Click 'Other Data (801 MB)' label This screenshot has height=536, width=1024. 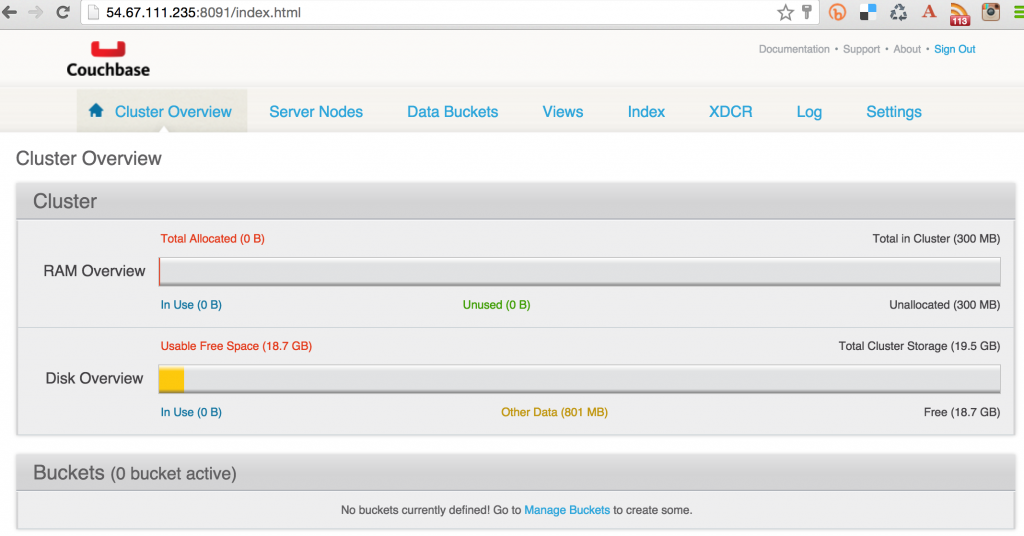(x=554, y=412)
